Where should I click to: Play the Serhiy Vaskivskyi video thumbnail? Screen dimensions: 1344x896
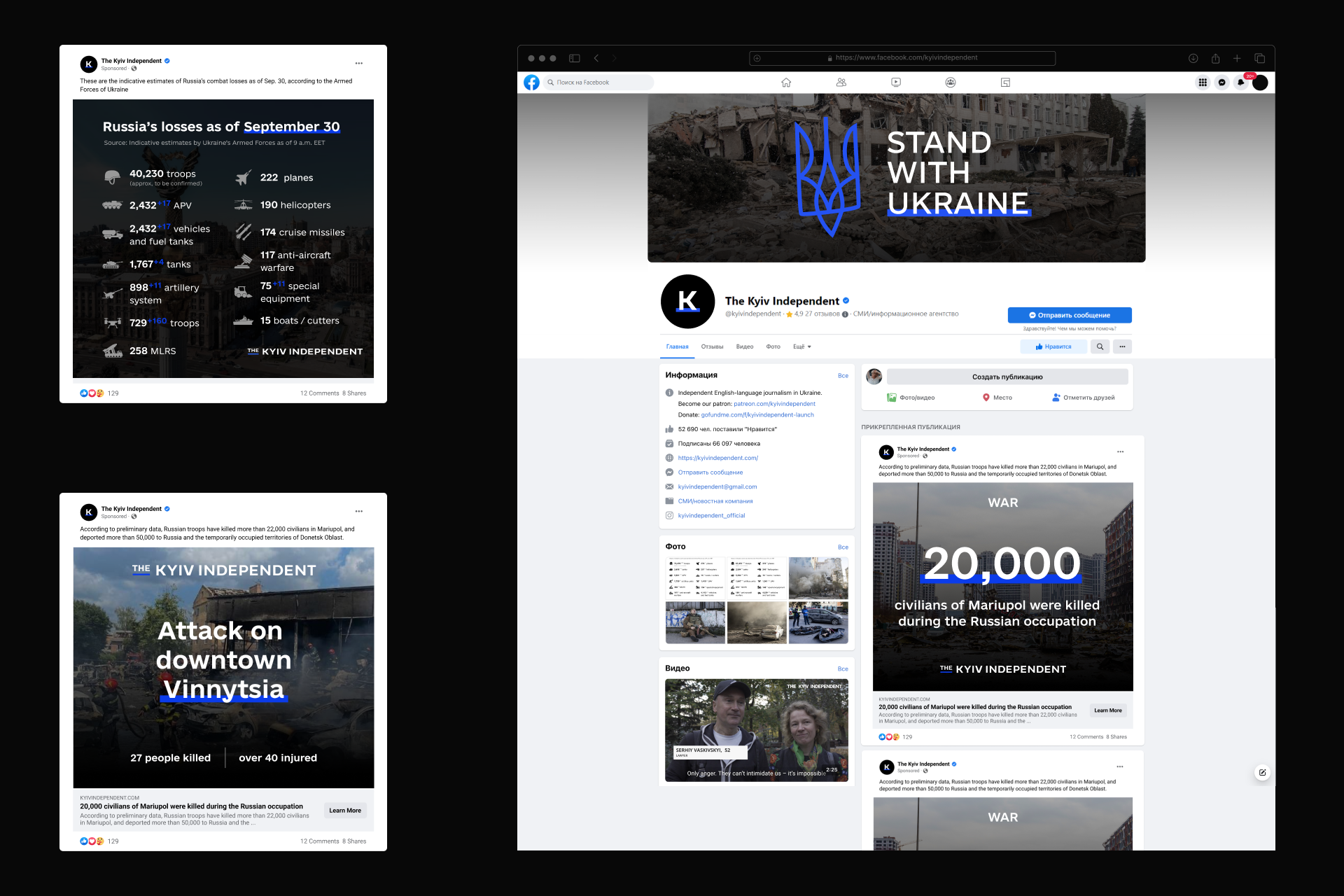click(756, 730)
